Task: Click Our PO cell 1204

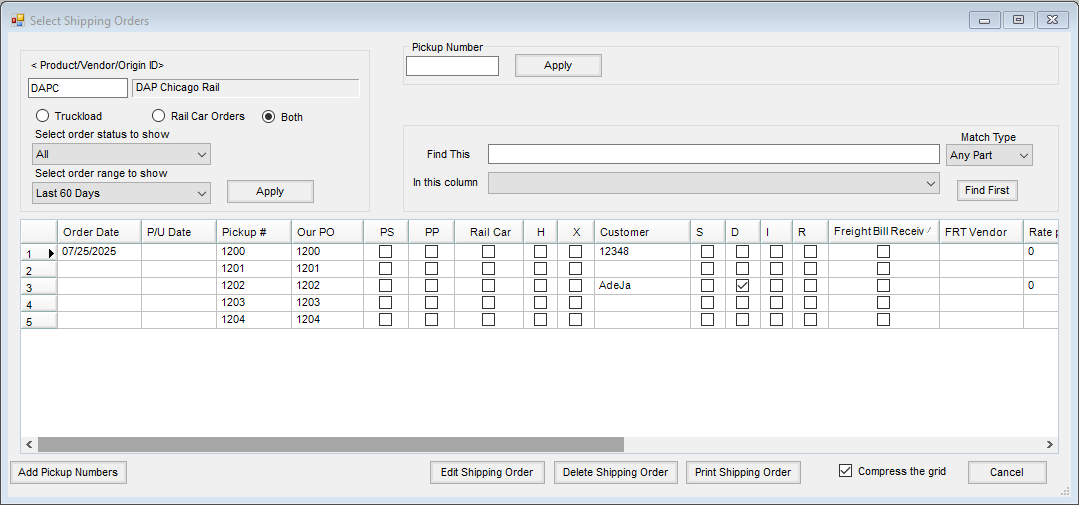Action: click(327, 319)
